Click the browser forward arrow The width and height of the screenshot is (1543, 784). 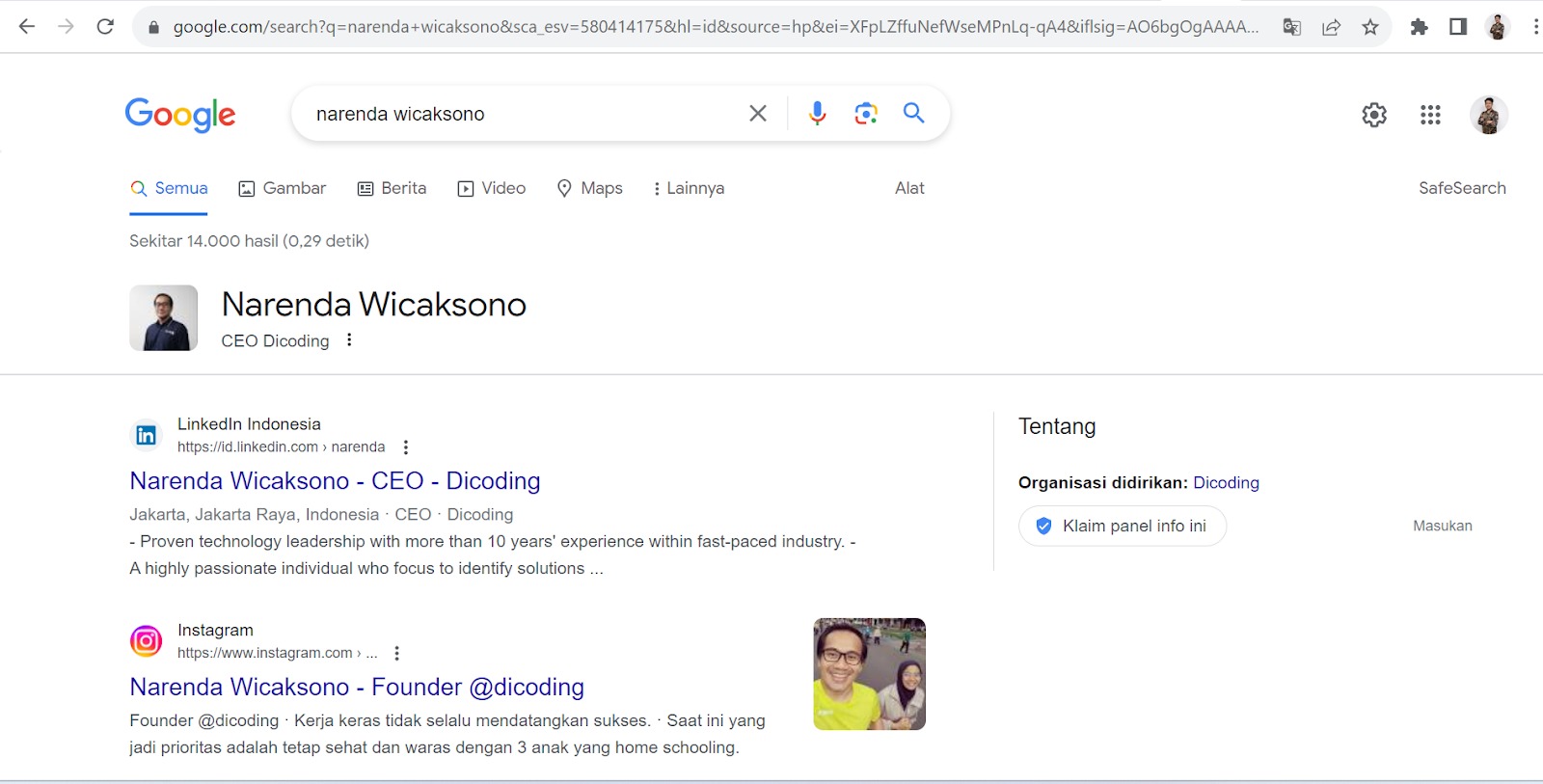coord(66,26)
